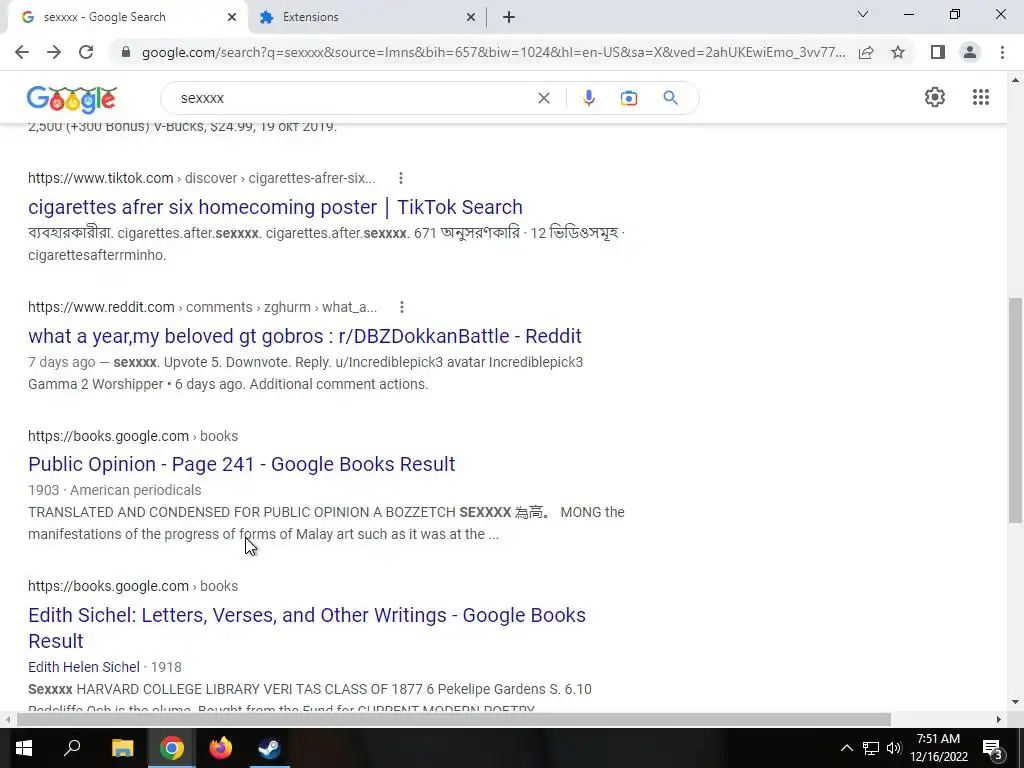Switch to the Extensions tab

[368, 17]
